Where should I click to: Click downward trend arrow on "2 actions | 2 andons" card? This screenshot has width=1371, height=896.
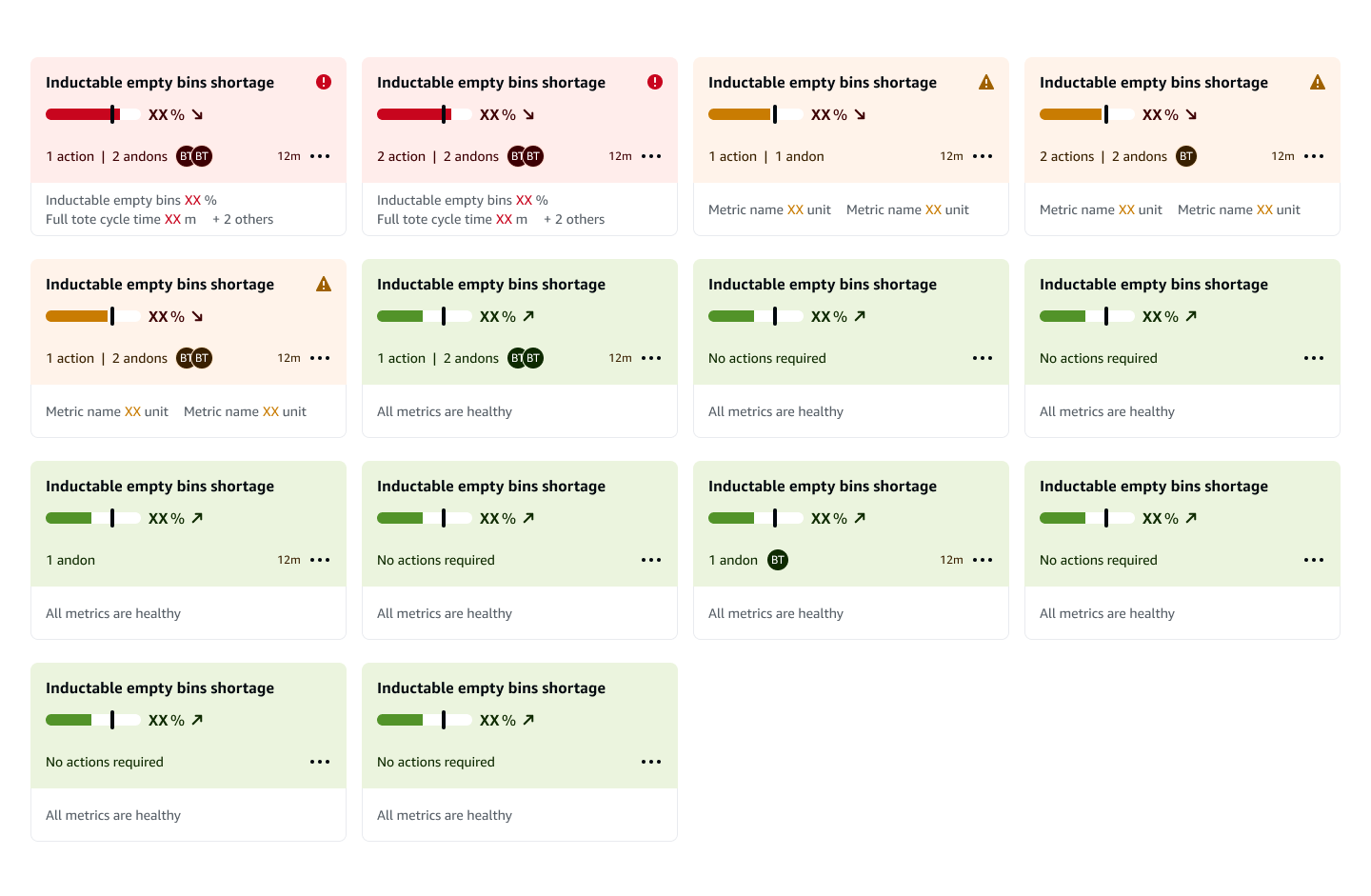[1191, 114]
